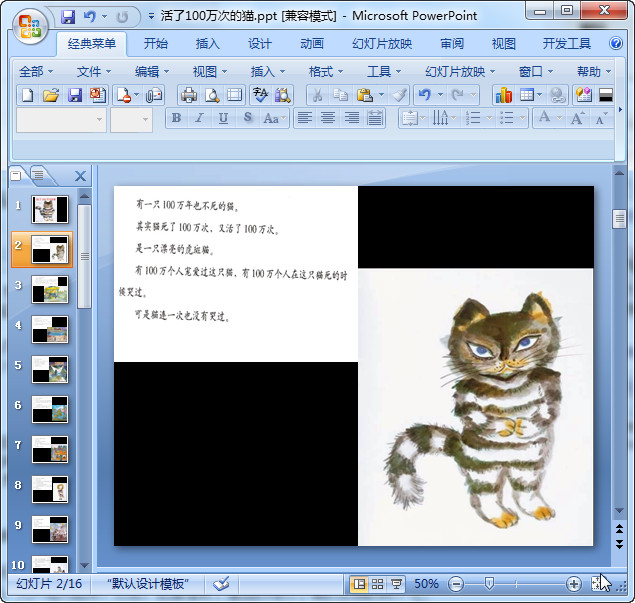Toggle text Shadow formatting
The width and height of the screenshot is (635, 603).
pyautogui.click(x=247, y=118)
